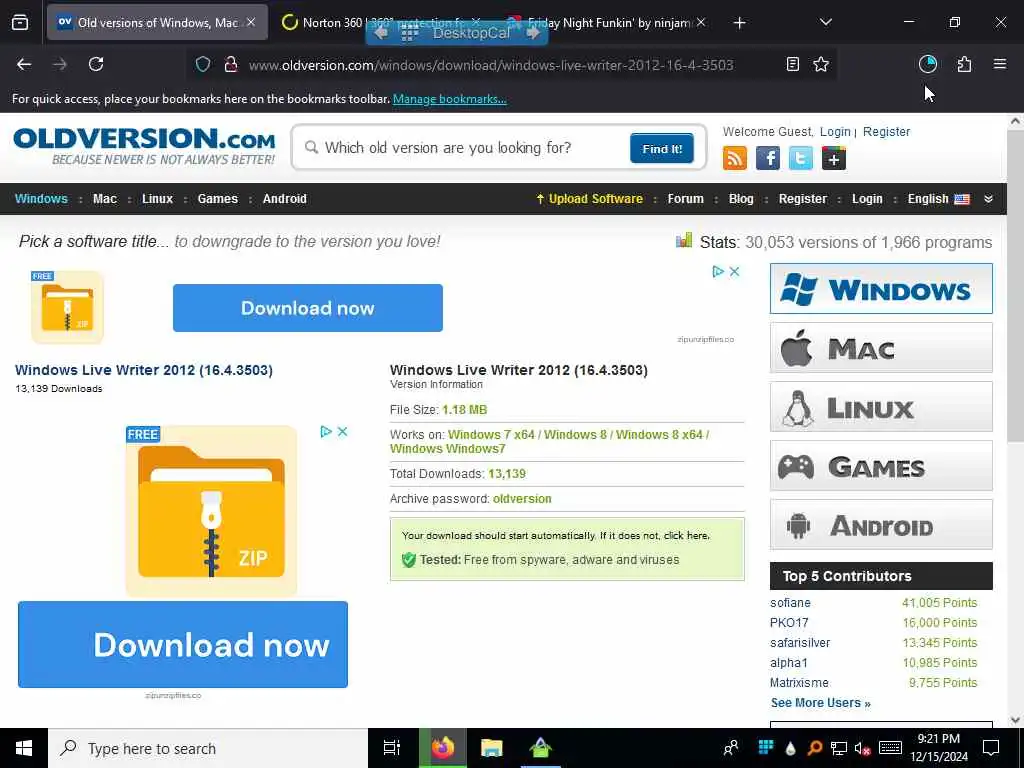Close the ZIP square ad with X
Image resolution: width=1024 pixels, height=768 pixels.
pos(342,432)
